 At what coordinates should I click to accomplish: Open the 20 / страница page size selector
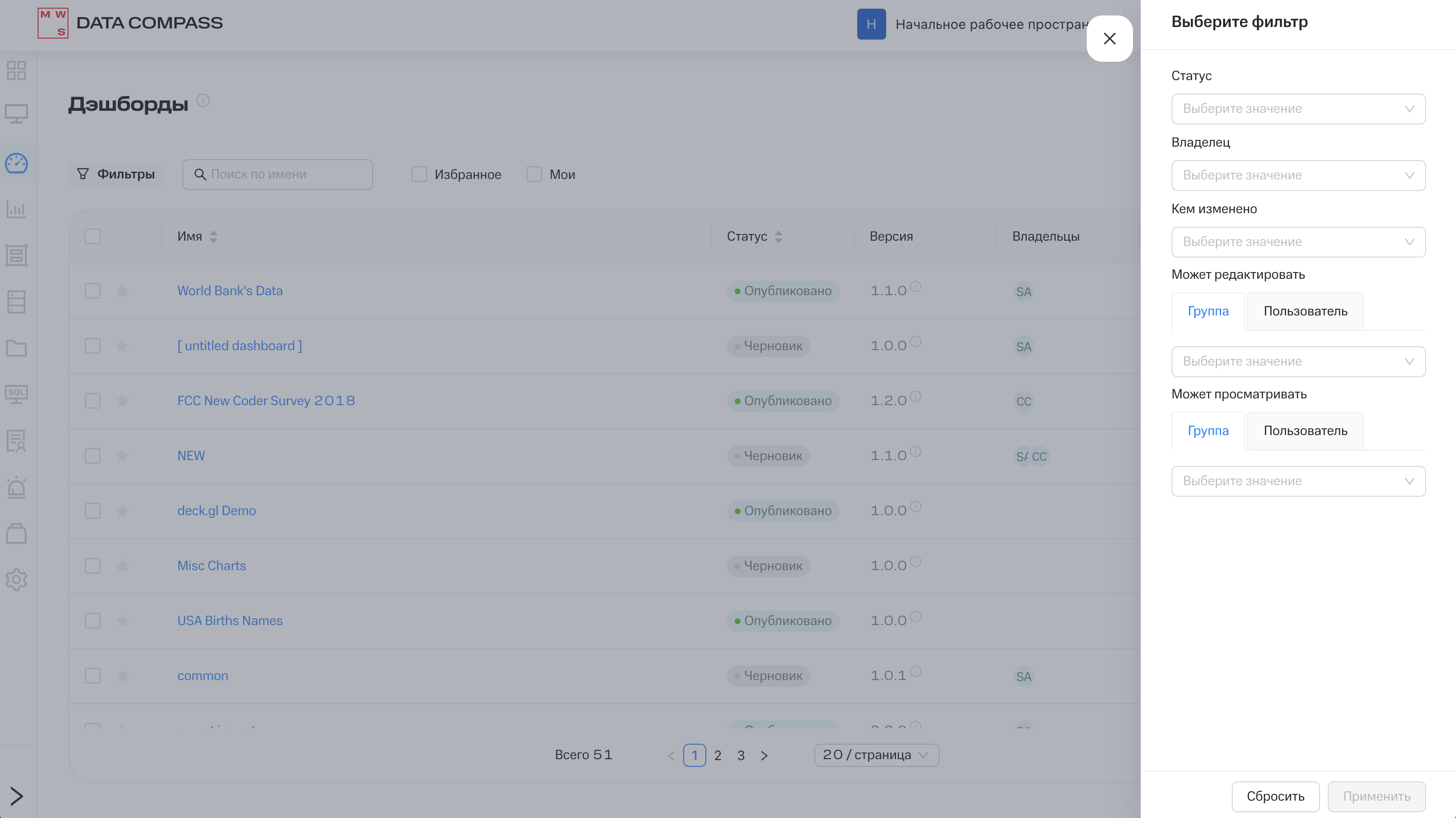[876, 755]
